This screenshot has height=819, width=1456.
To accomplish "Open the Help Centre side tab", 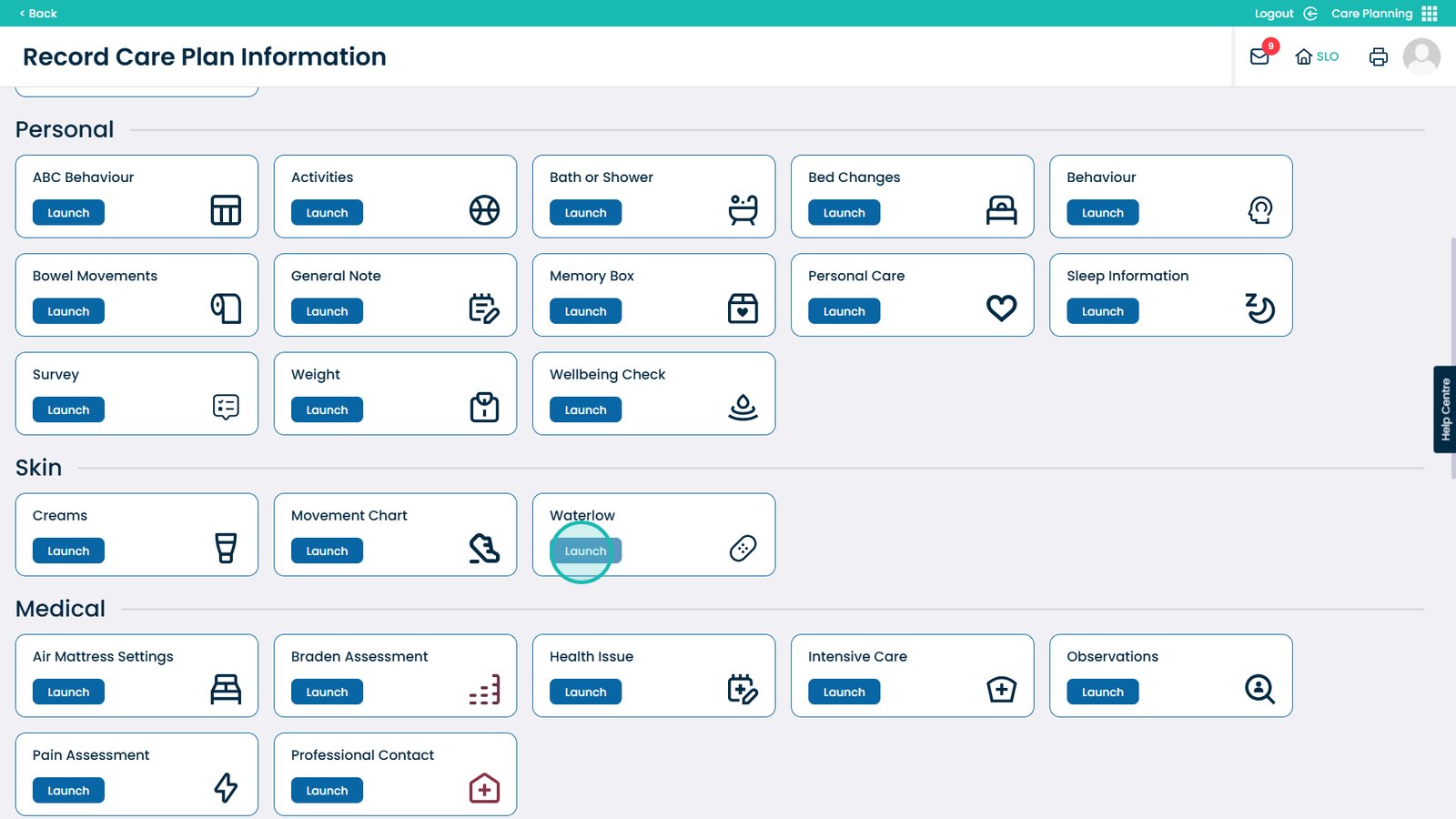I will (1444, 409).
